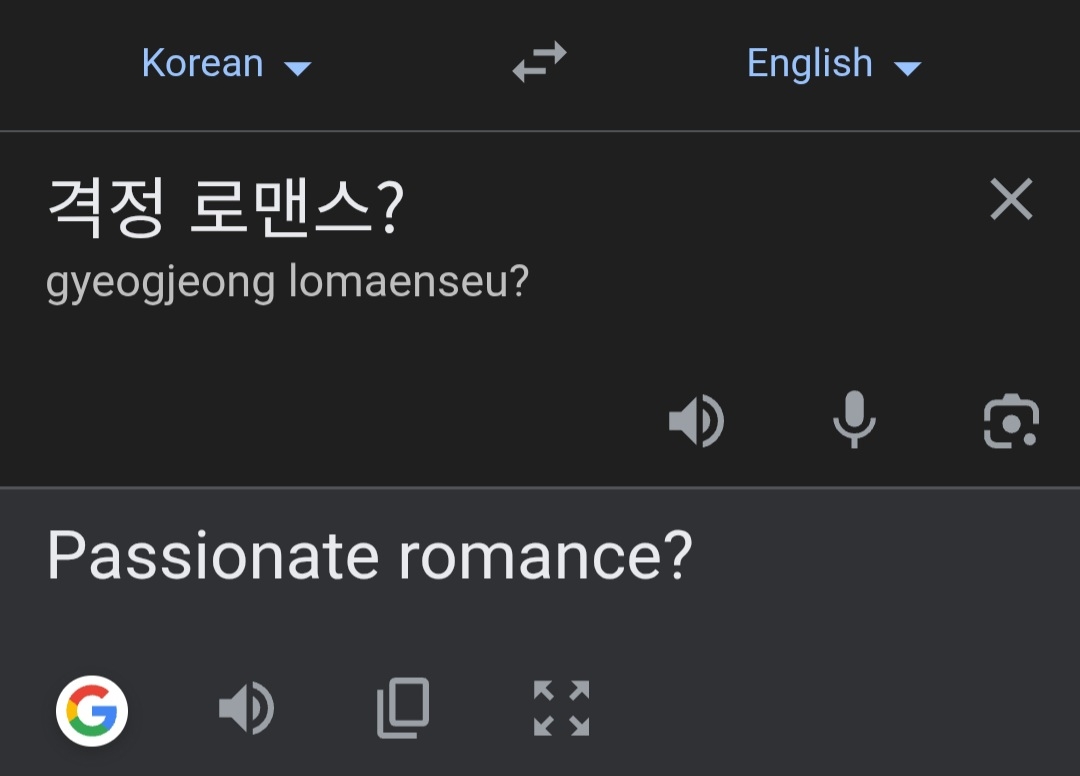This screenshot has width=1080, height=776.
Task: Select the word Passionate in the translation
Action: (212, 556)
